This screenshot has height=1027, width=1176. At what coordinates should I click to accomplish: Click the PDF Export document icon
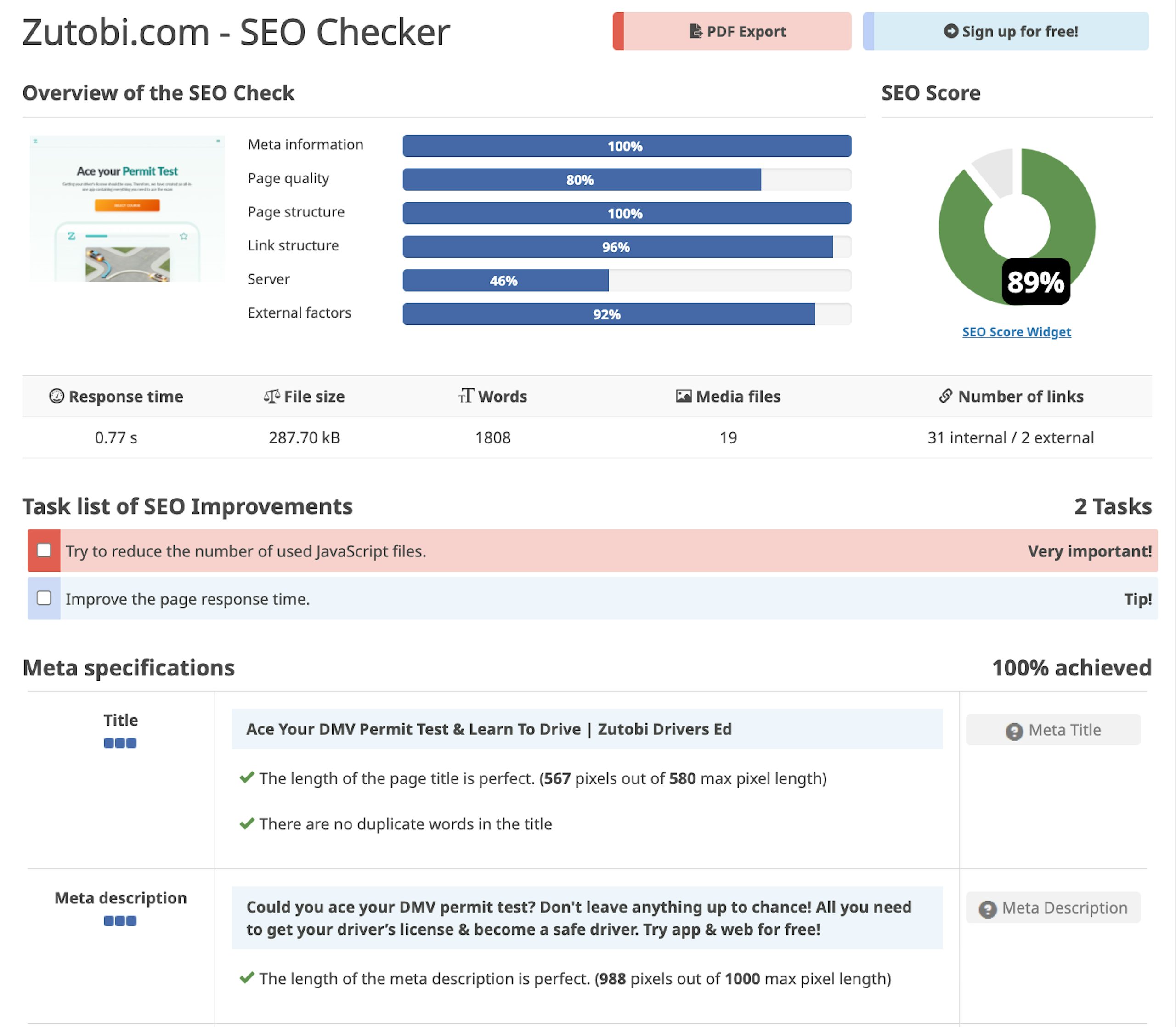click(x=695, y=31)
